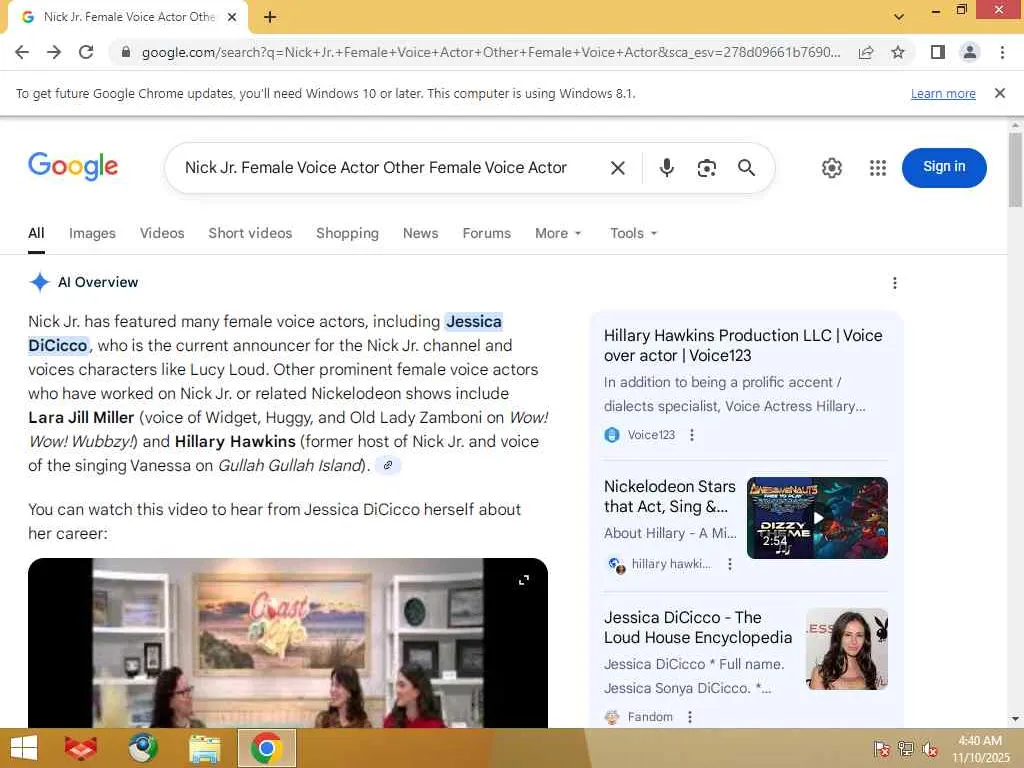The image size is (1024, 768).
Task: Open the red fox-like taskbar app icon
Action: click(x=80, y=748)
